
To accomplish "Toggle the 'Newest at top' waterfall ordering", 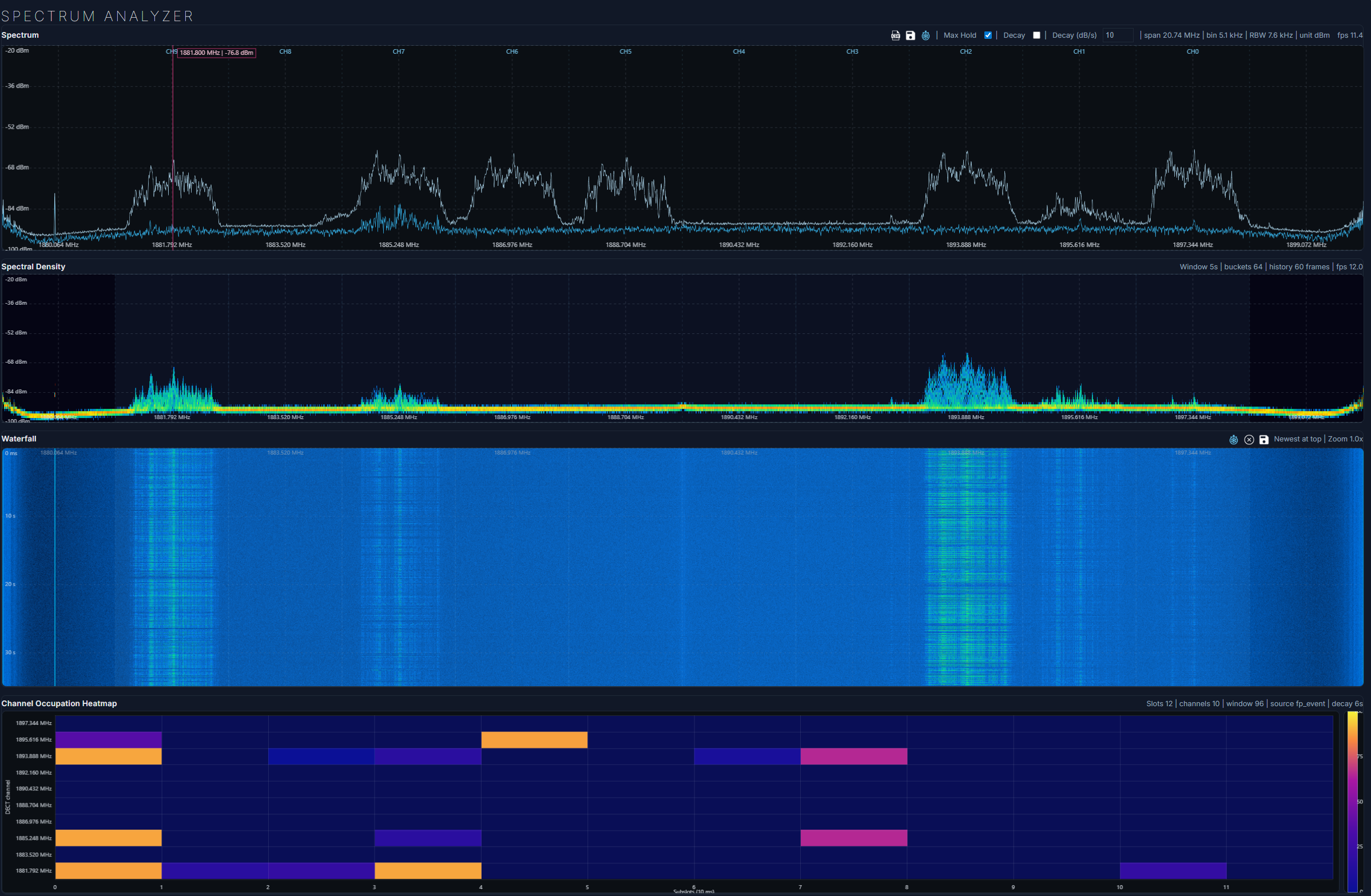I will coord(1297,439).
